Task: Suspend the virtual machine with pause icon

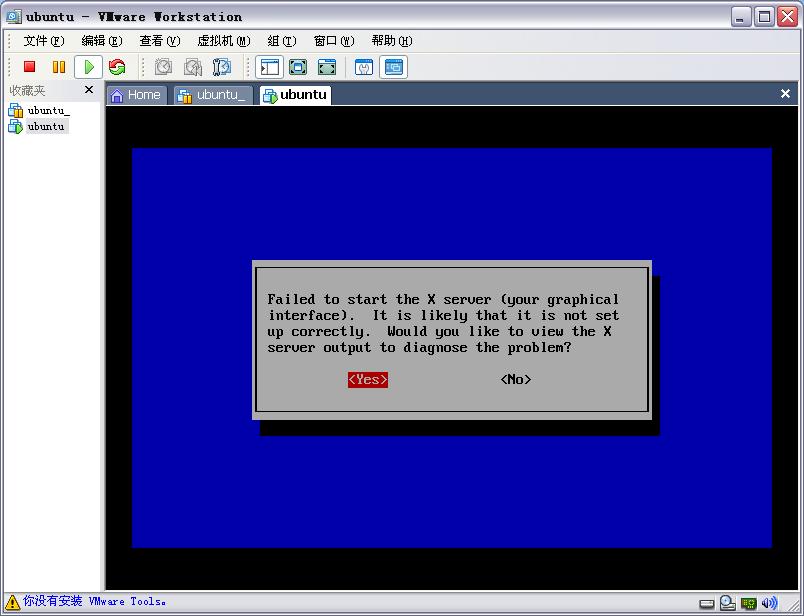Action: coord(59,67)
